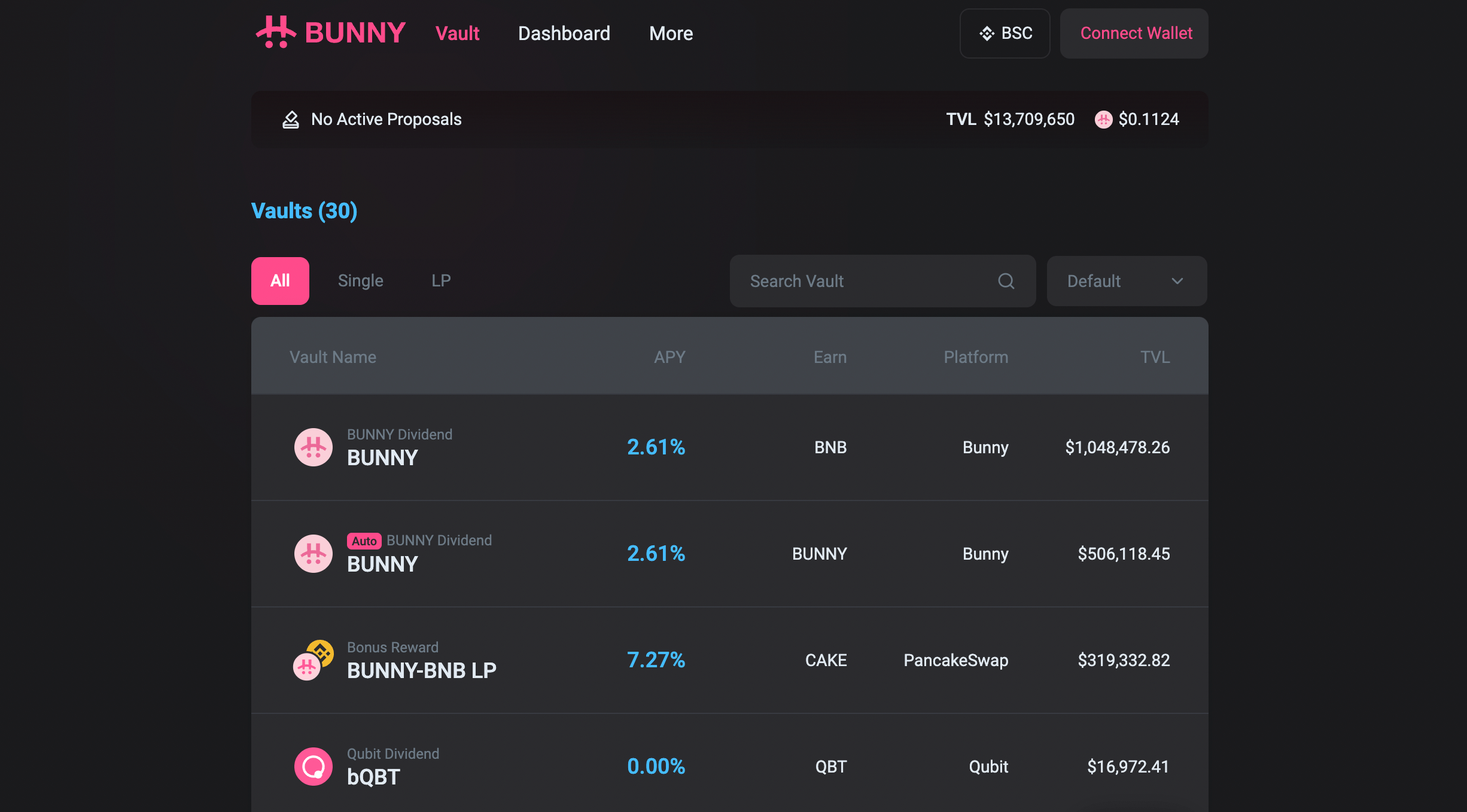Click the BSC network diamond icon
The height and width of the screenshot is (812, 1467).
click(987, 33)
